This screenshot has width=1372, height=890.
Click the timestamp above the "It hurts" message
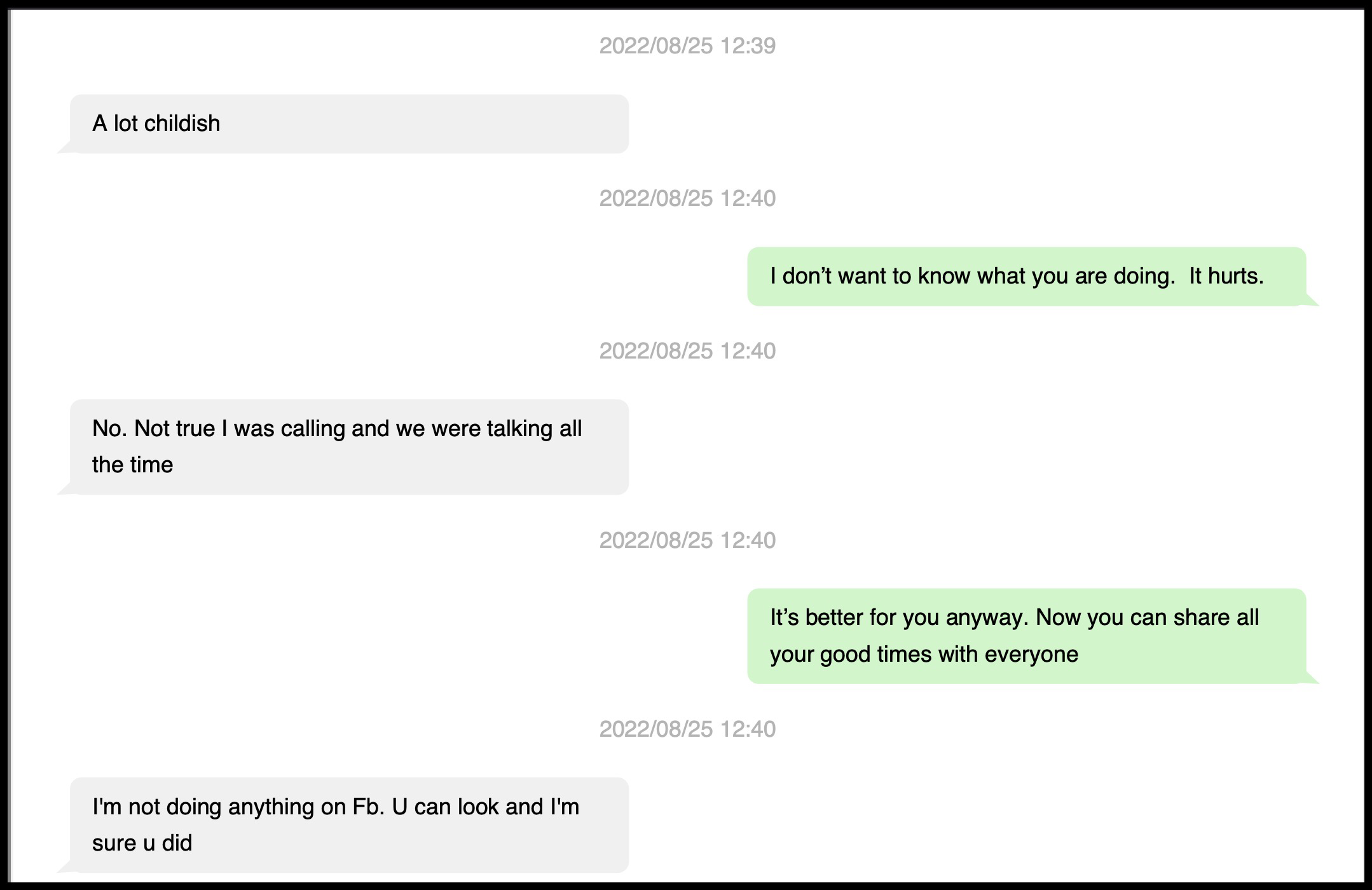click(687, 198)
